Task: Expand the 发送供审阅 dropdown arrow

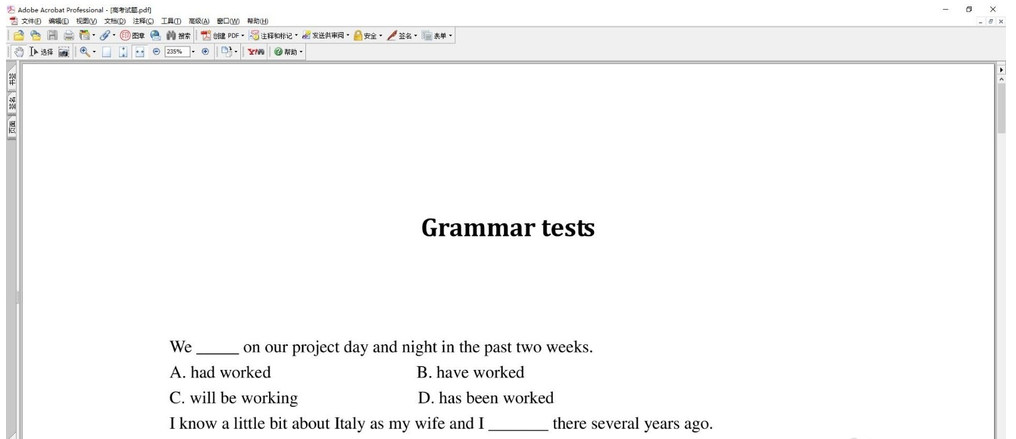Action: pyautogui.click(x=348, y=36)
